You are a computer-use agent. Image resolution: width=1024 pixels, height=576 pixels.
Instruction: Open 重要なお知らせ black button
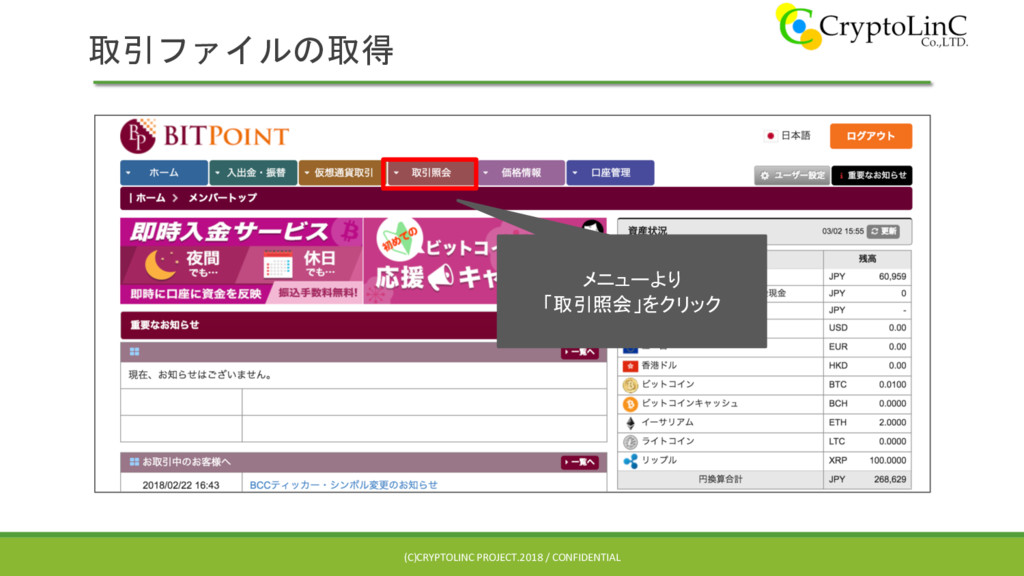pos(872,176)
